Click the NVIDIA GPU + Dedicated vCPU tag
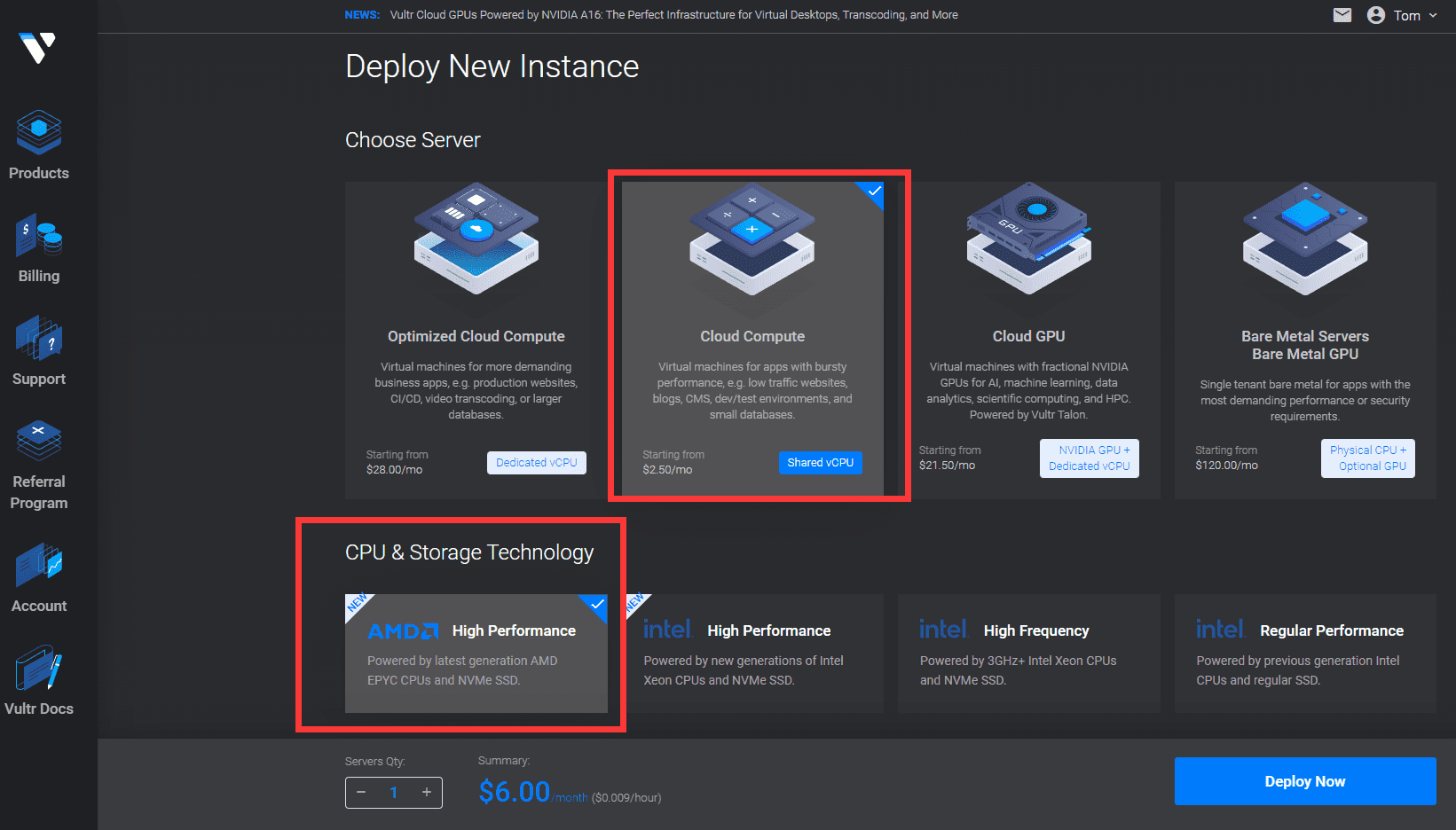The image size is (1456, 830). 1090,458
